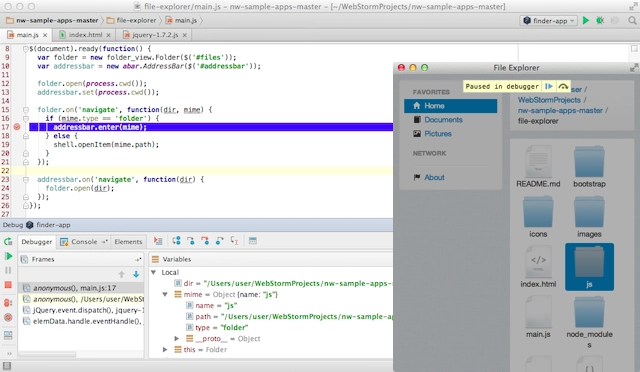
Task: Select the icons folder in File Explorer
Action: click(538, 212)
